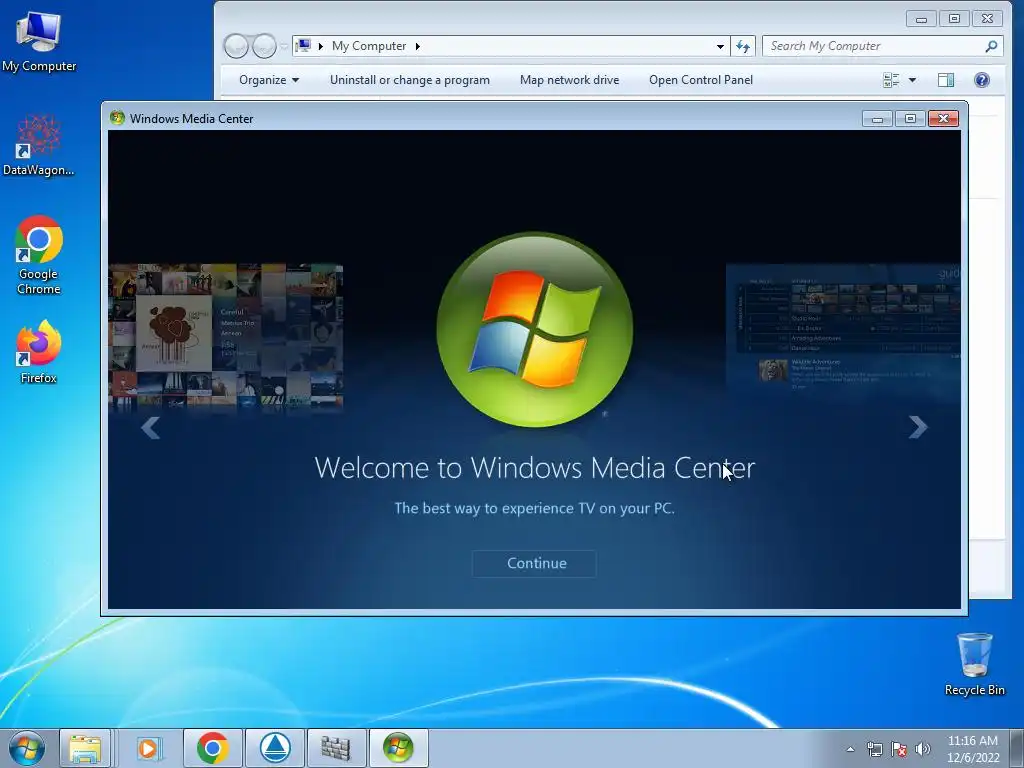This screenshot has height=768, width=1024.
Task: Click Windows Media Player taskbar icon
Action: pos(148,748)
